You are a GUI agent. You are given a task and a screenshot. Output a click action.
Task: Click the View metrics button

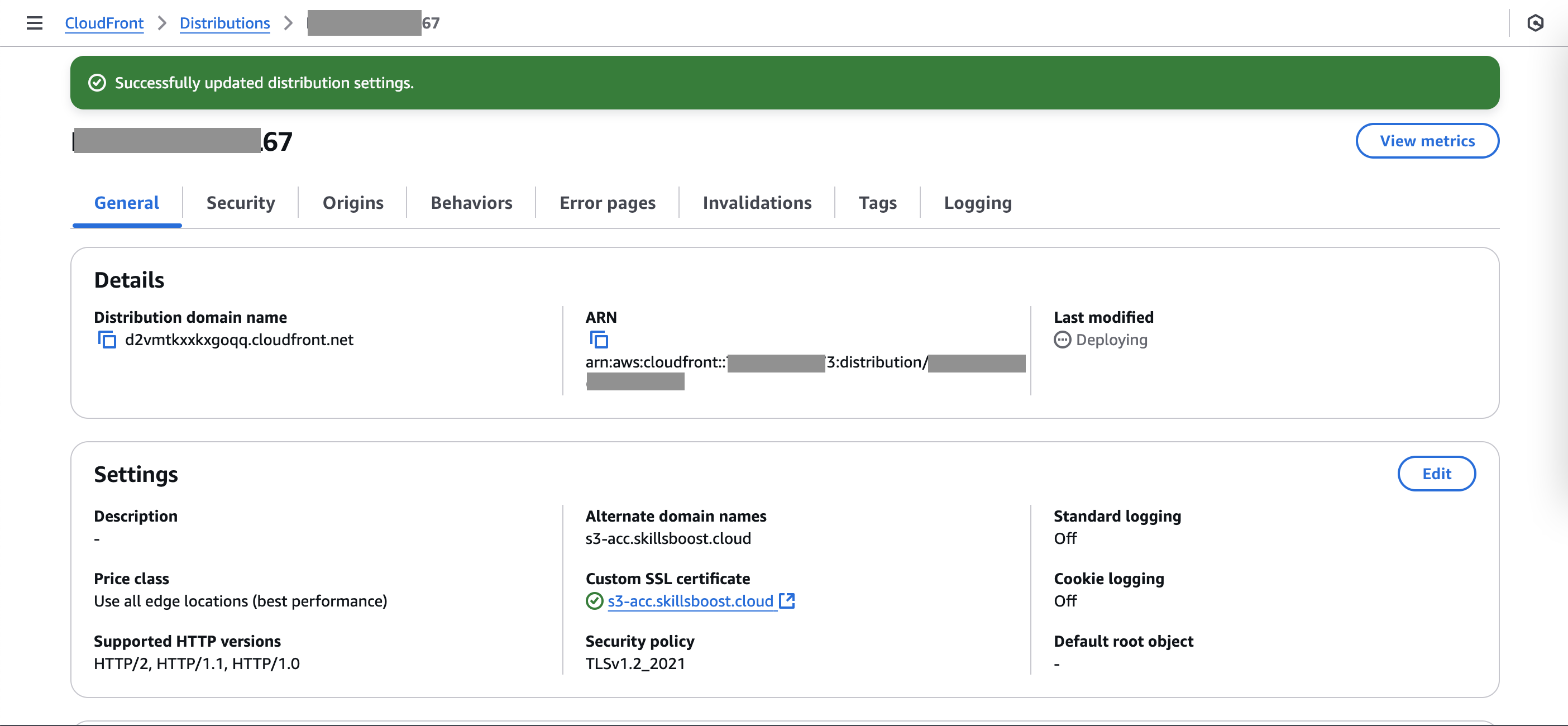[1427, 141]
